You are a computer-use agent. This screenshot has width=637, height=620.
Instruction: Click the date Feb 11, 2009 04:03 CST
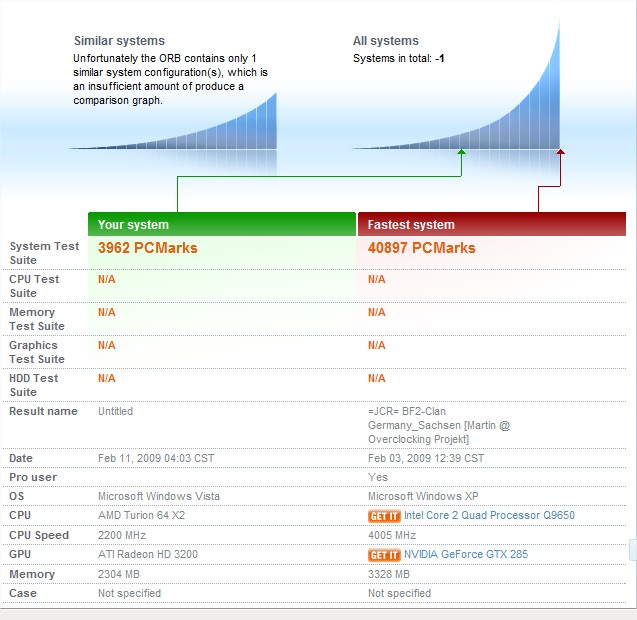(x=156, y=458)
